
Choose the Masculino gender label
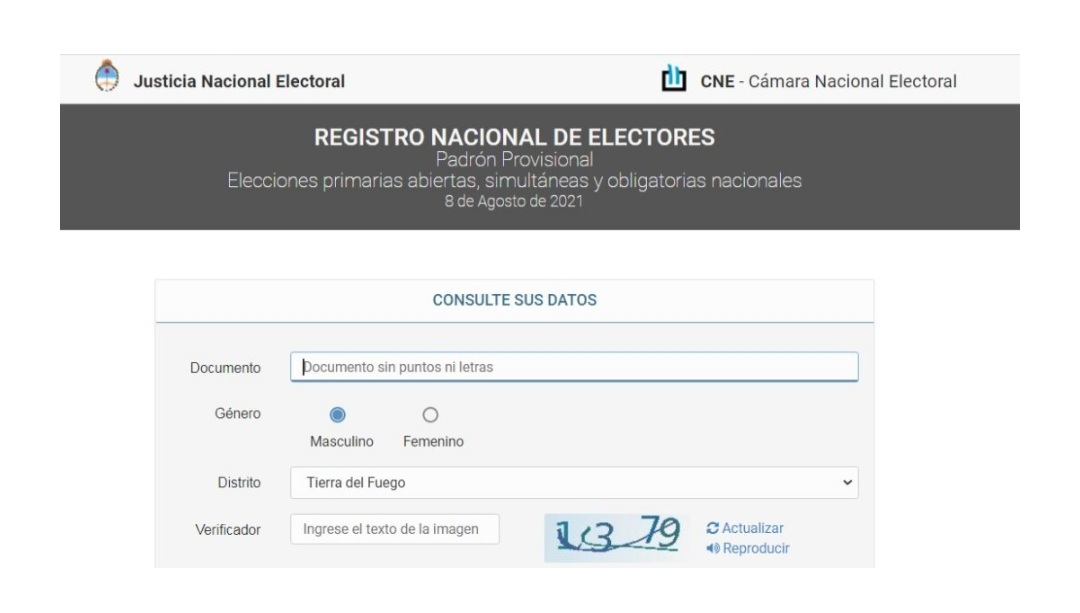tap(342, 441)
